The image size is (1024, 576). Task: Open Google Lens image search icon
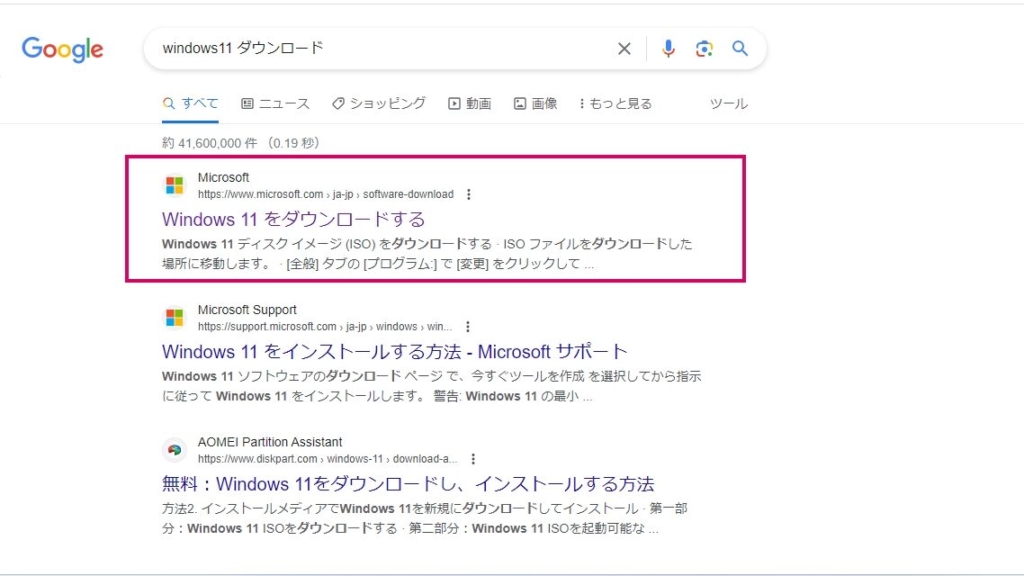click(x=704, y=48)
